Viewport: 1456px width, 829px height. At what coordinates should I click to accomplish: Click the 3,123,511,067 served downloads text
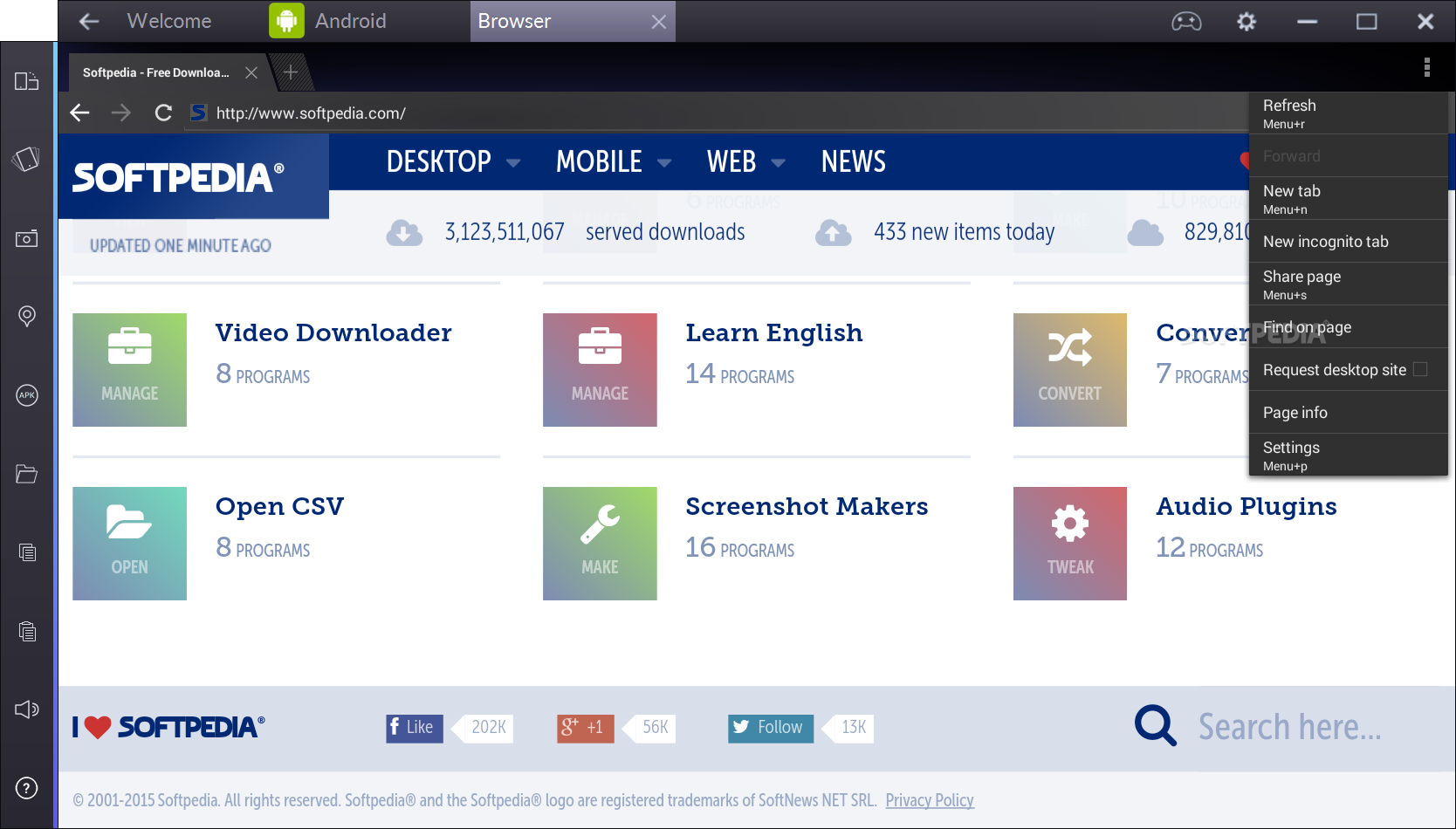click(594, 232)
